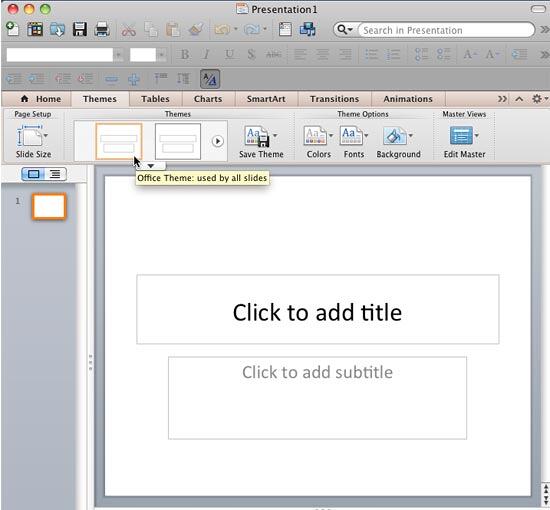Click the align text left icon
Viewport: 550px width, 510px height.
[x=300, y=54]
